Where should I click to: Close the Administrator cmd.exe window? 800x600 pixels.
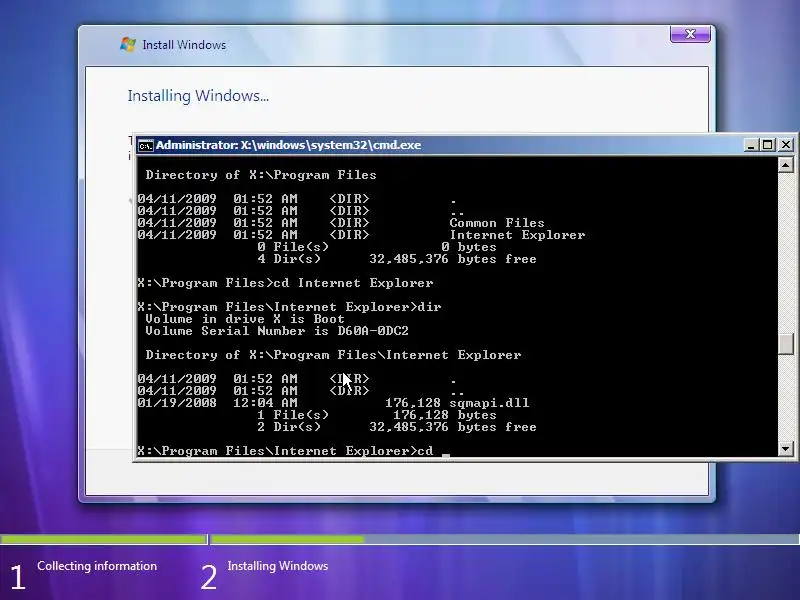click(x=786, y=145)
